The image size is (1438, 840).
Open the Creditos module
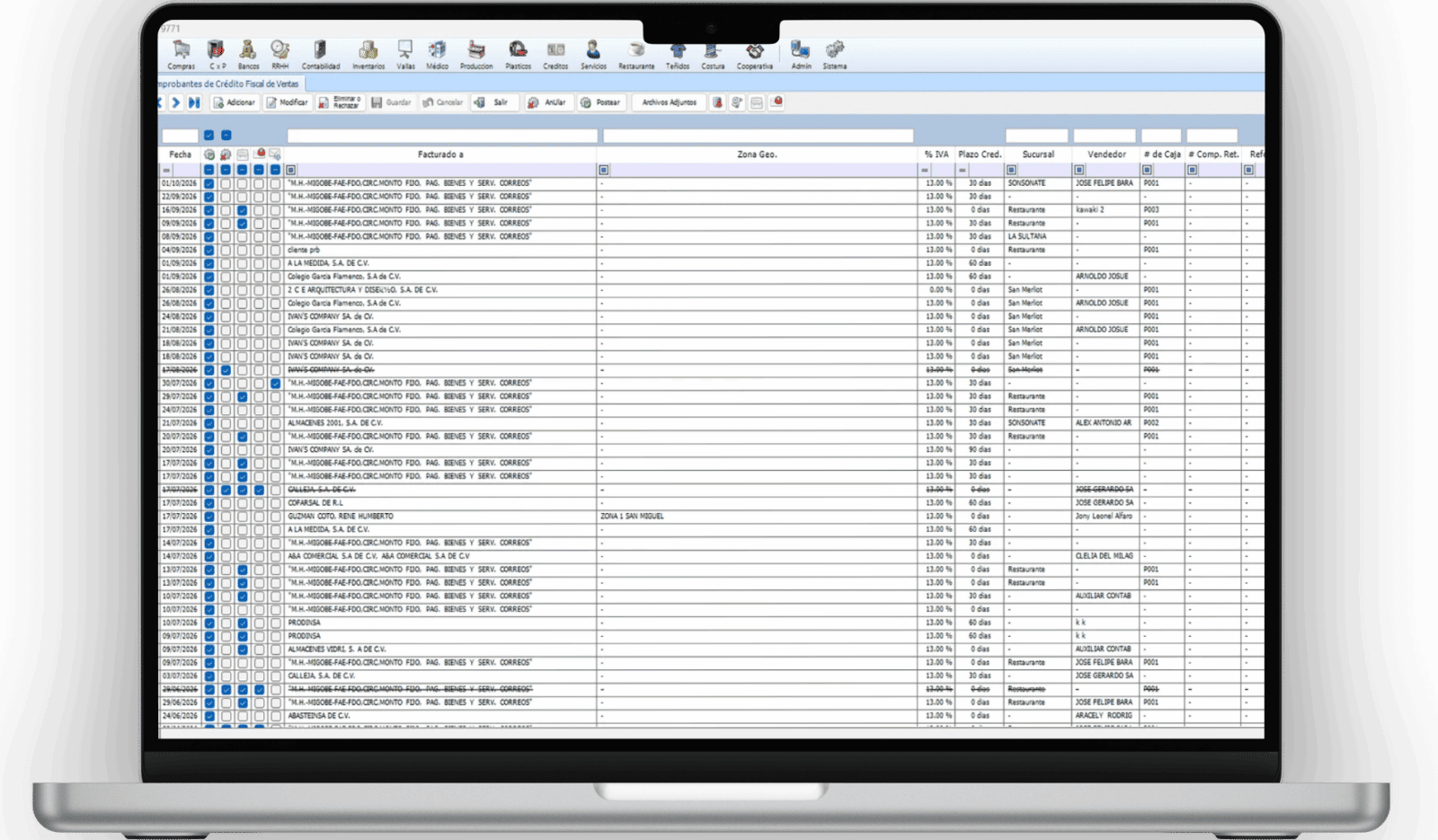(555, 55)
